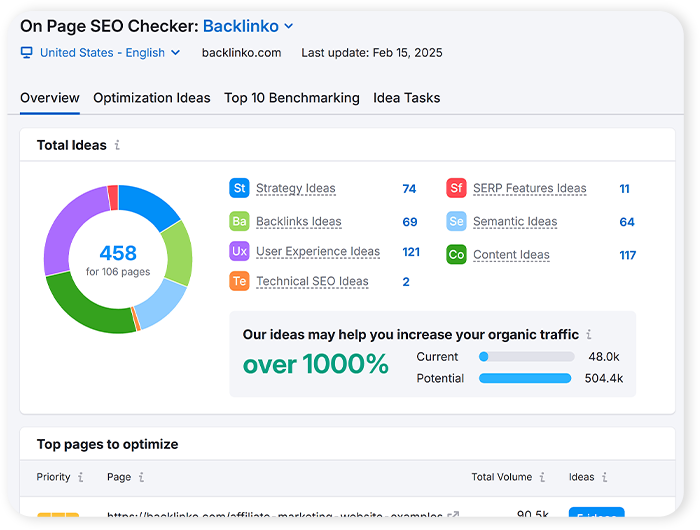
Task: Select the Overview tab
Action: pos(50,98)
